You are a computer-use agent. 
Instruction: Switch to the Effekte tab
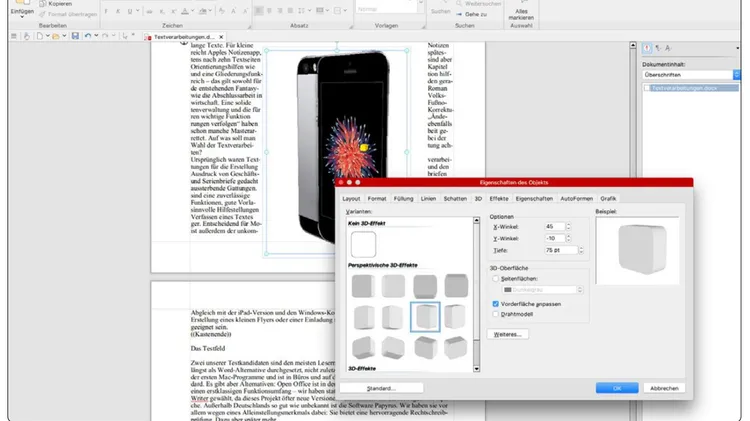(x=499, y=199)
